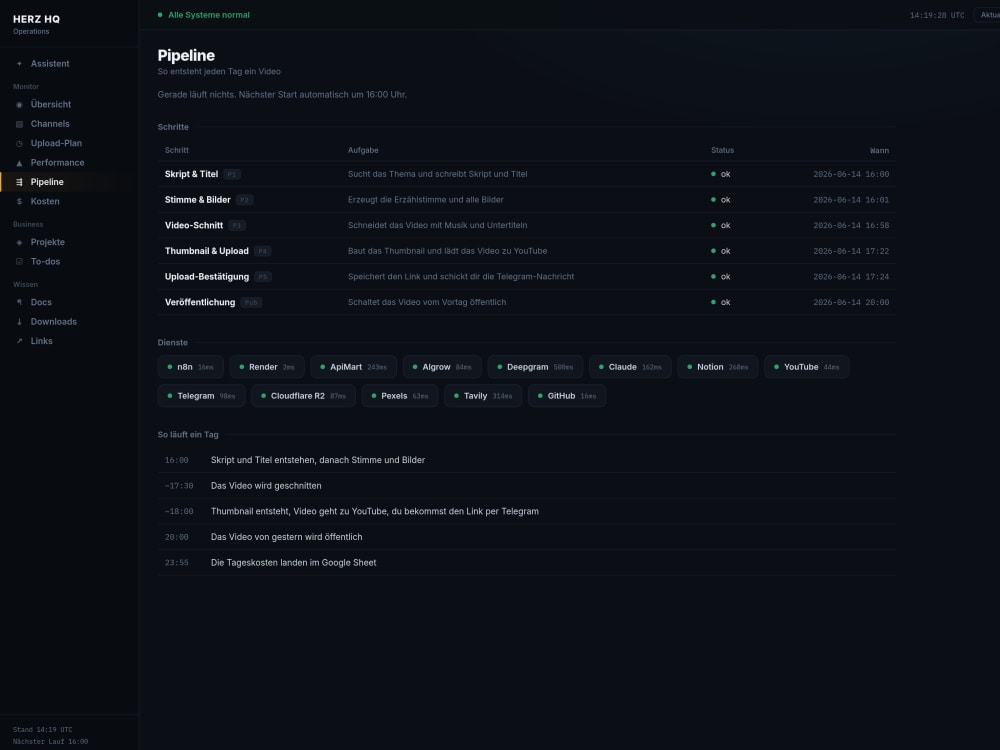
Task: Click the Links arrow icon
Action: click(19, 341)
